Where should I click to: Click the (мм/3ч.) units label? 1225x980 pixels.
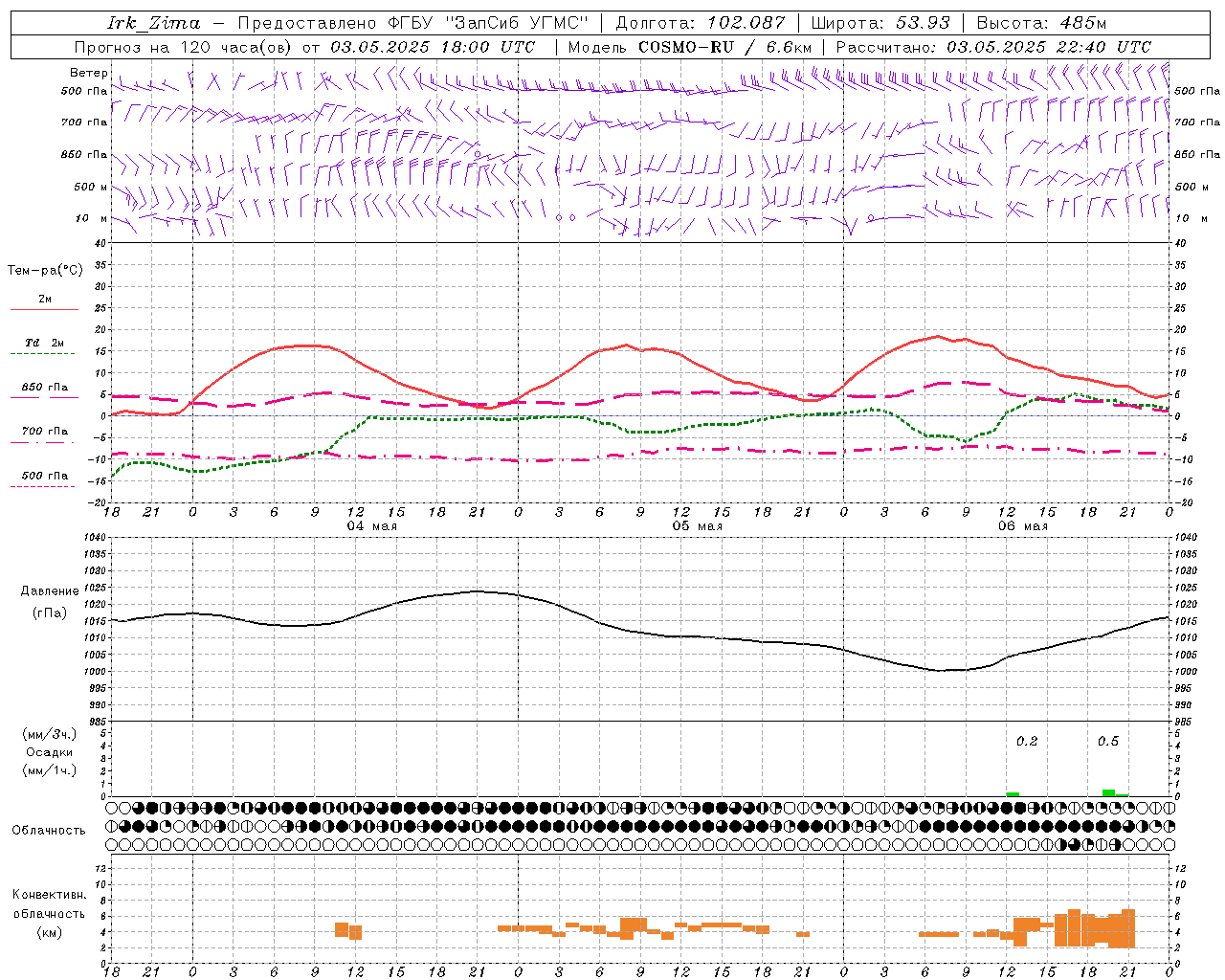pyautogui.click(x=49, y=734)
